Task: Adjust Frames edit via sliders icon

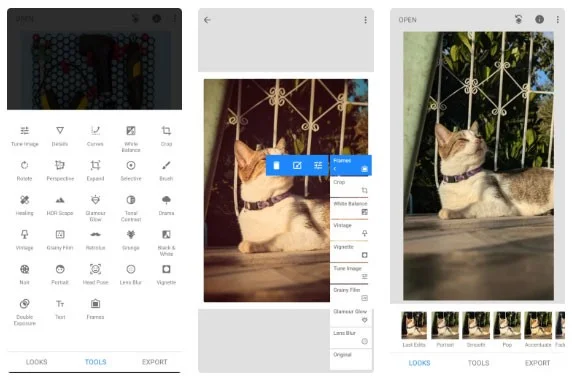Action: click(x=318, y=166)
